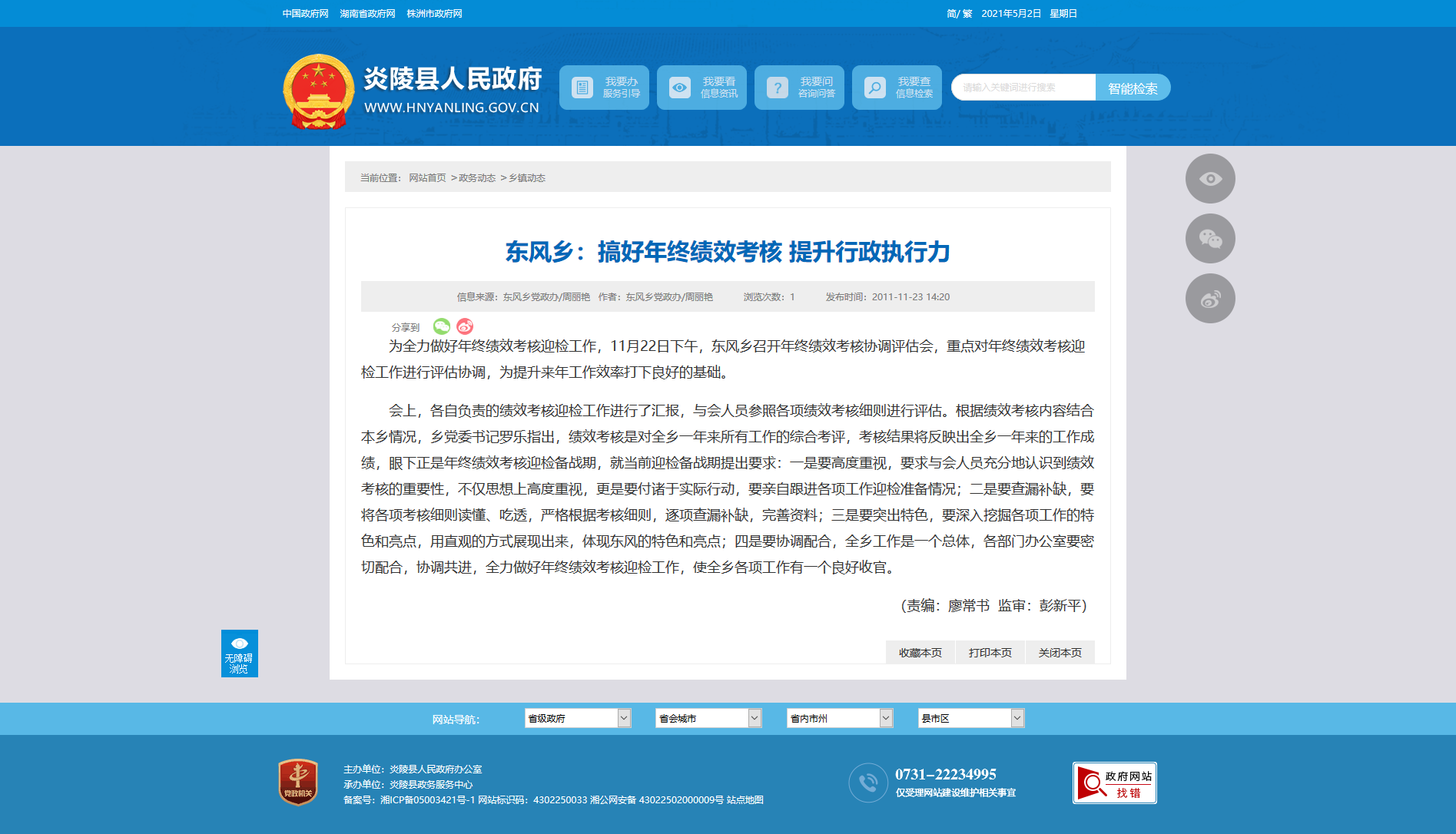The image size is (1456, 834).
Task: Open the Weibo circle icon in right sidebar
Action: click(1210, 299)
